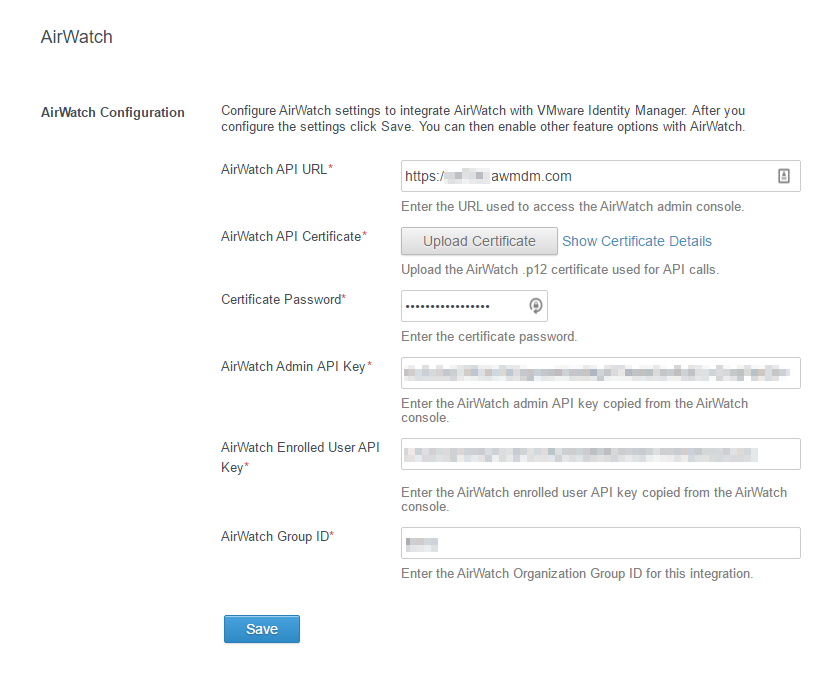
Task: Focus the AirWatch Enrolled User API Key field
Action: 600,454
